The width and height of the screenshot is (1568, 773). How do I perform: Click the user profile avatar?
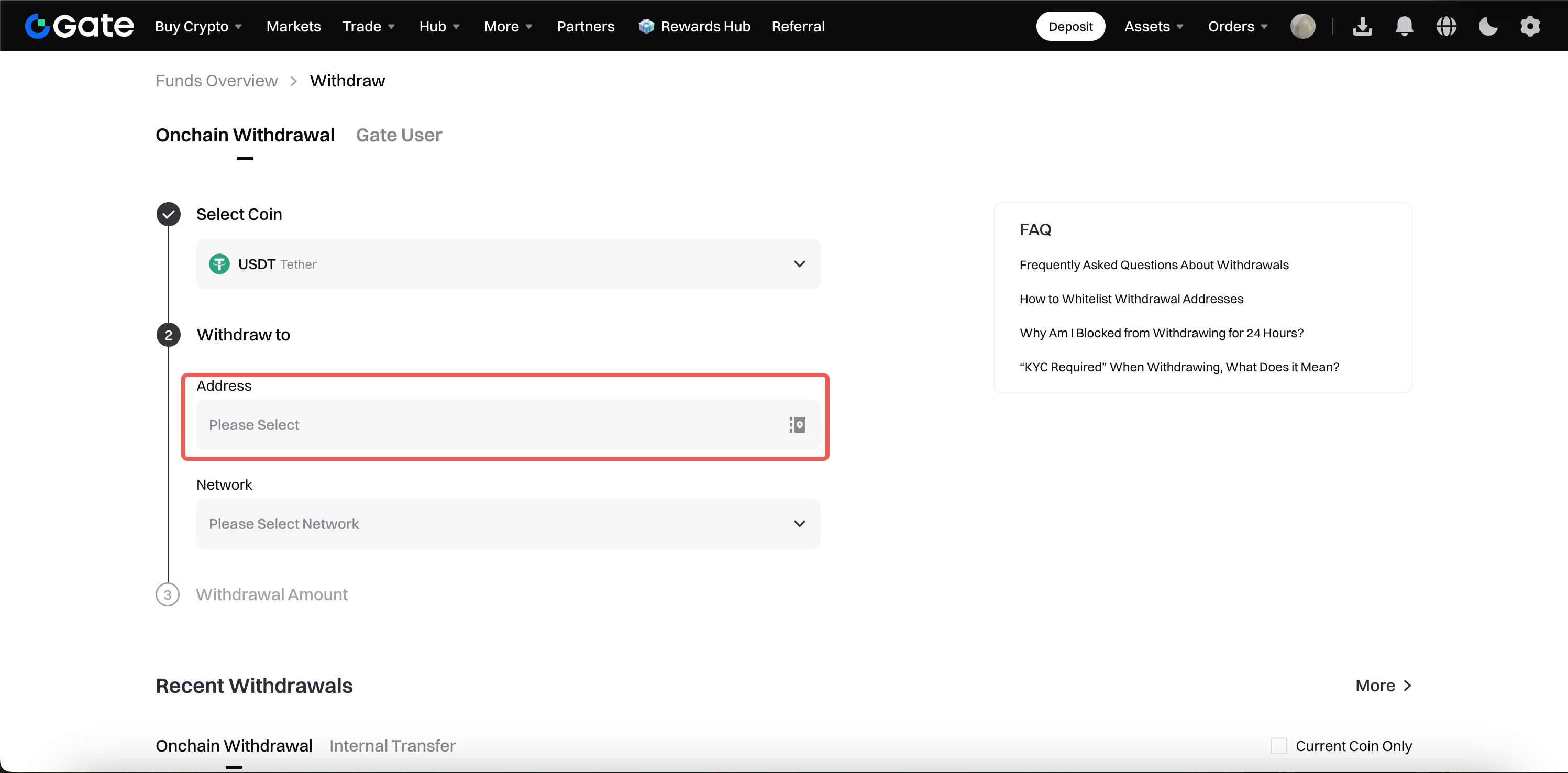(x=1302, y=26)
